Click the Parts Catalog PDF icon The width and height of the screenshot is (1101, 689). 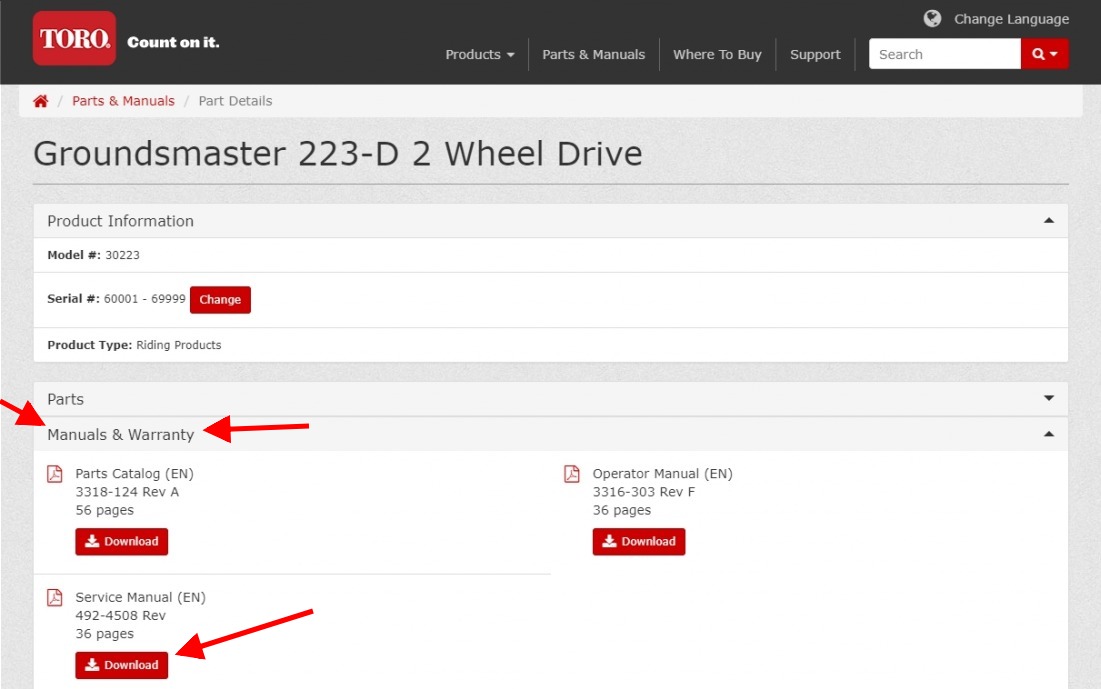(55, 474)
